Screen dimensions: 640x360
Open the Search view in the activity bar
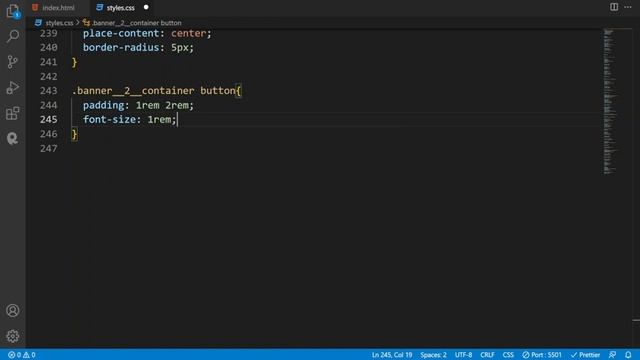(13, 36)
